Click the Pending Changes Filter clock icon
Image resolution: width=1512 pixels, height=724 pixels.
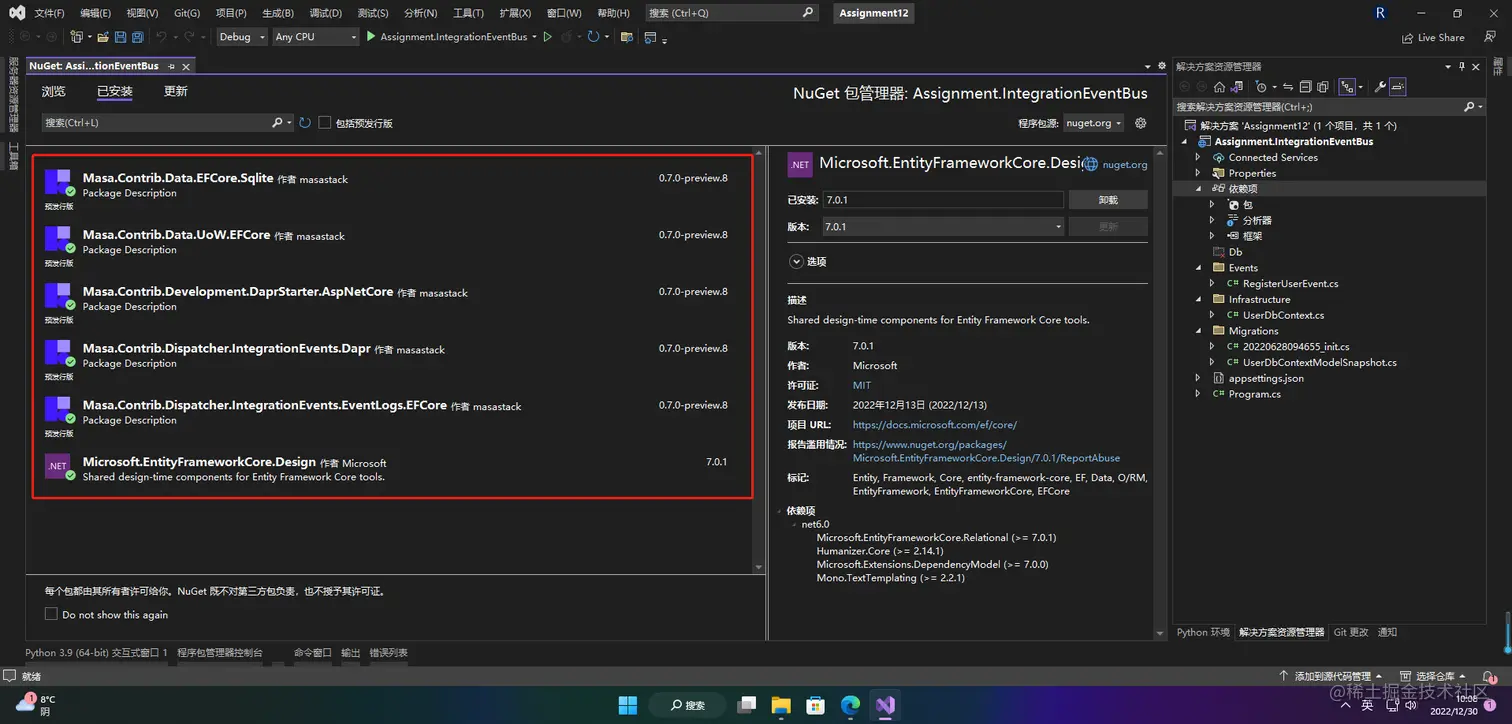click(1261, 87)
